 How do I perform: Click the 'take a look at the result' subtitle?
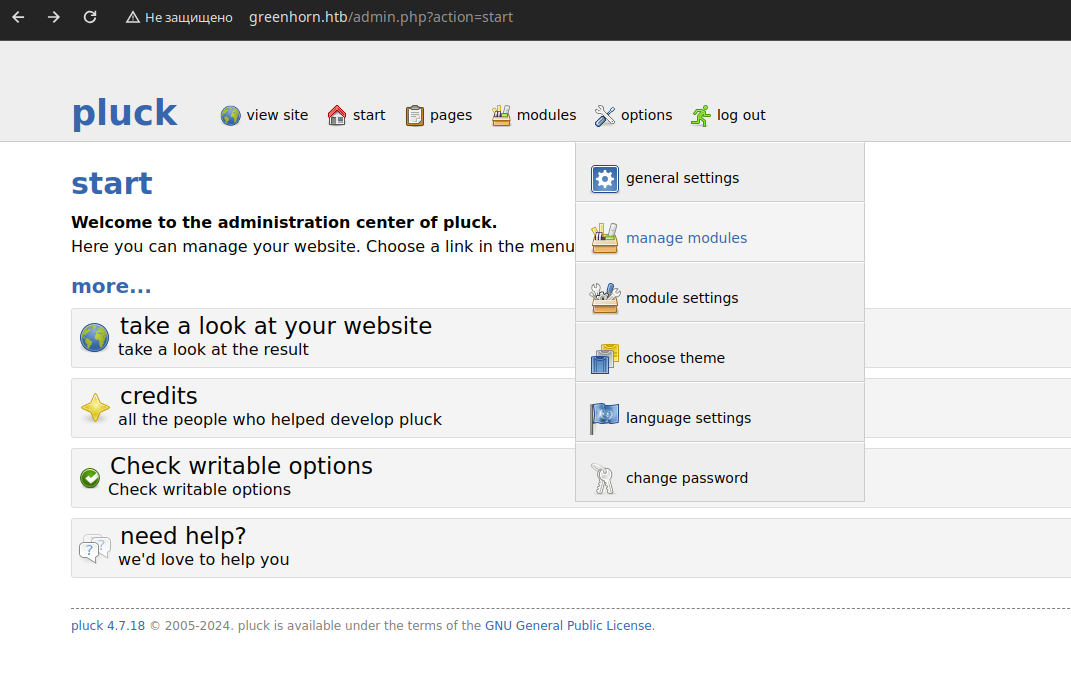click(213, 350)
